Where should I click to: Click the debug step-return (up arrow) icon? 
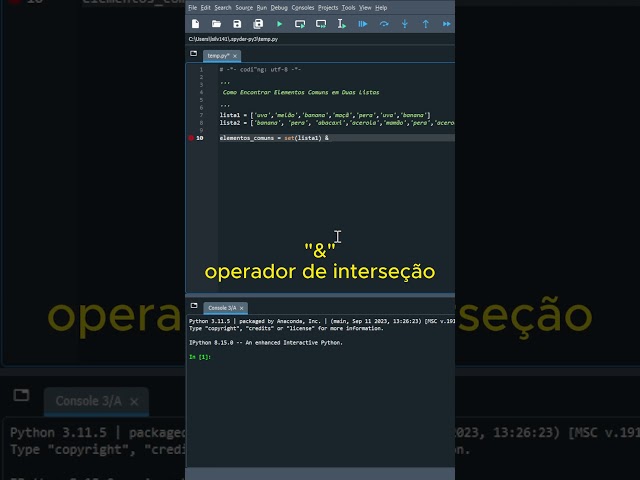pyautogui.click(x=426, y=24)
